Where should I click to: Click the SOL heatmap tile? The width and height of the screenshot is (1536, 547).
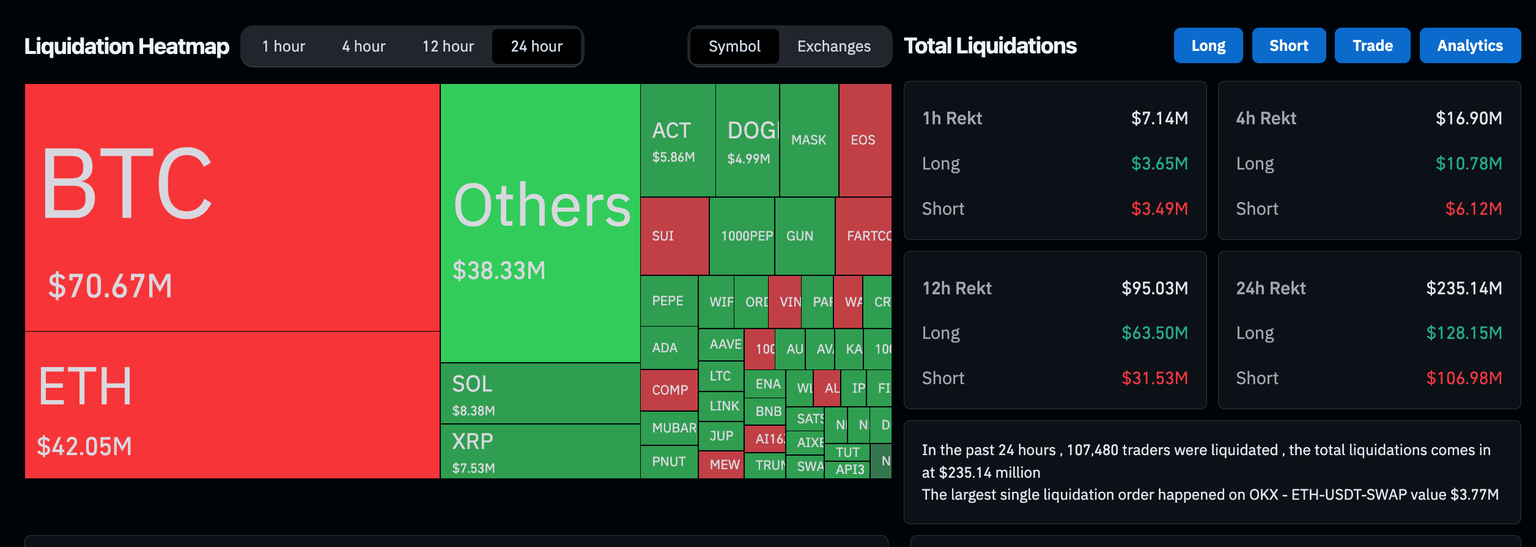540,393
